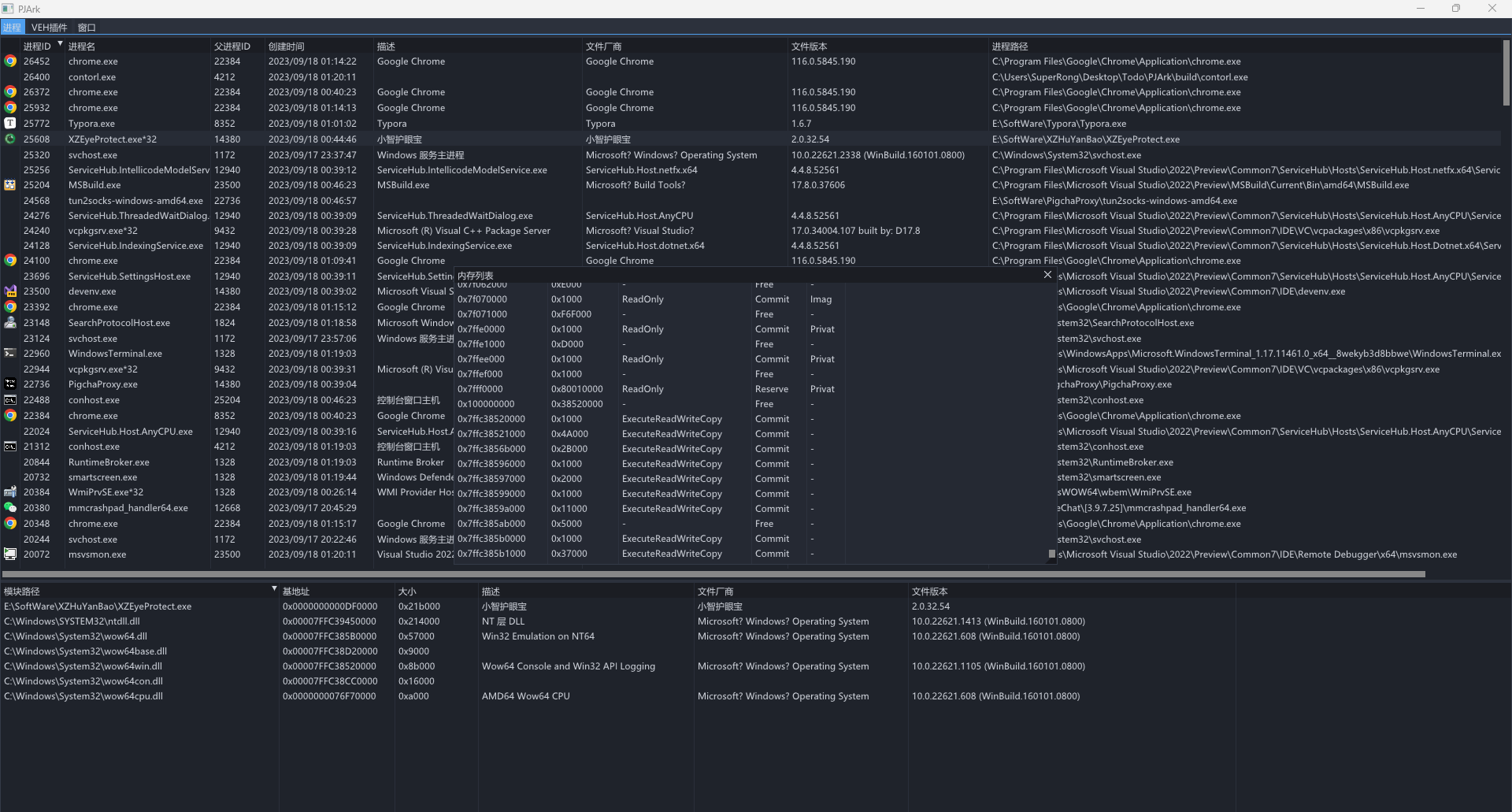Sort by 文件厂商 header in process list
Screen dimensions: 1512x812
tap(685, 46)
